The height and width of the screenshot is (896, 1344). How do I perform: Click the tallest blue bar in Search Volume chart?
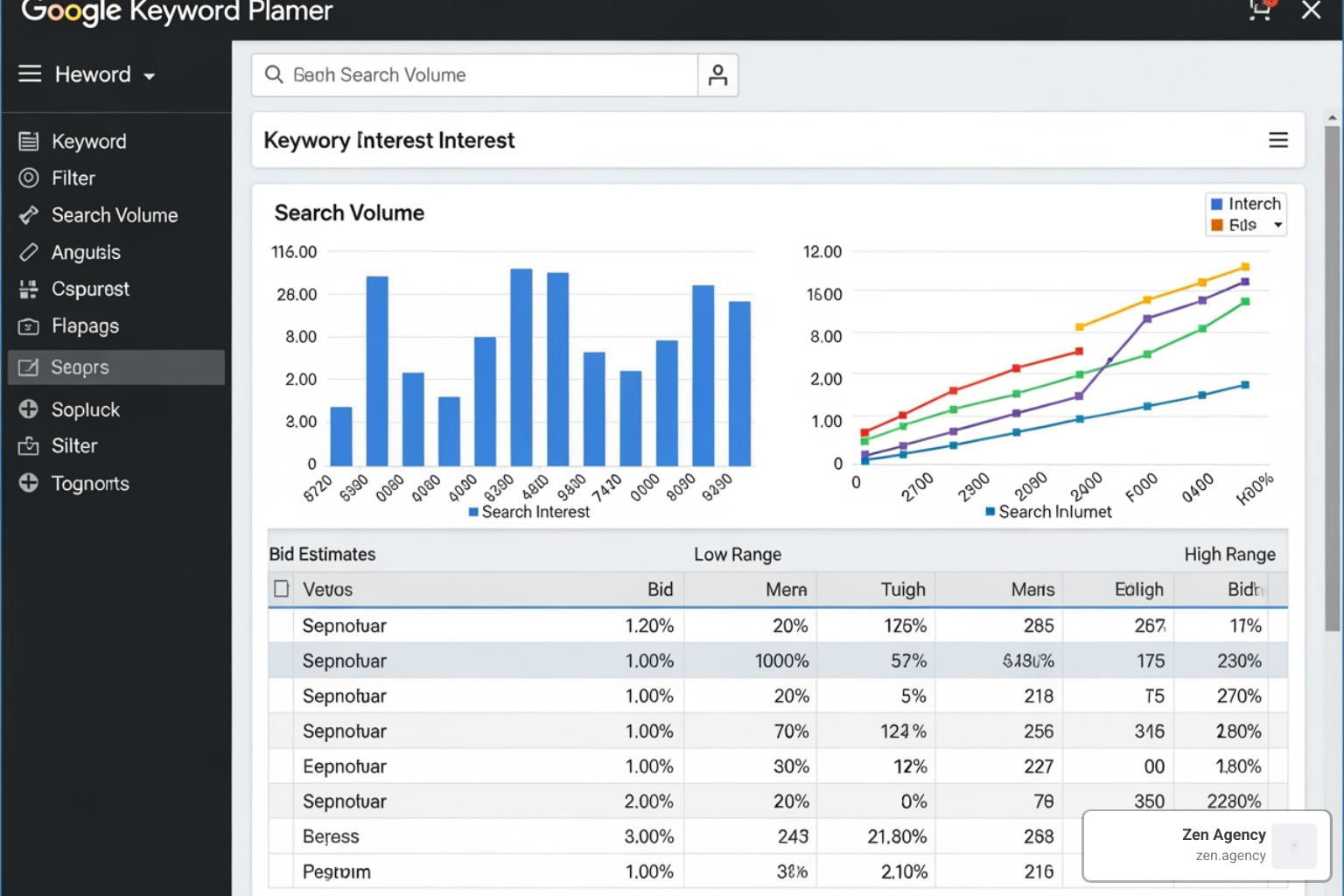[x=521, y=367]
